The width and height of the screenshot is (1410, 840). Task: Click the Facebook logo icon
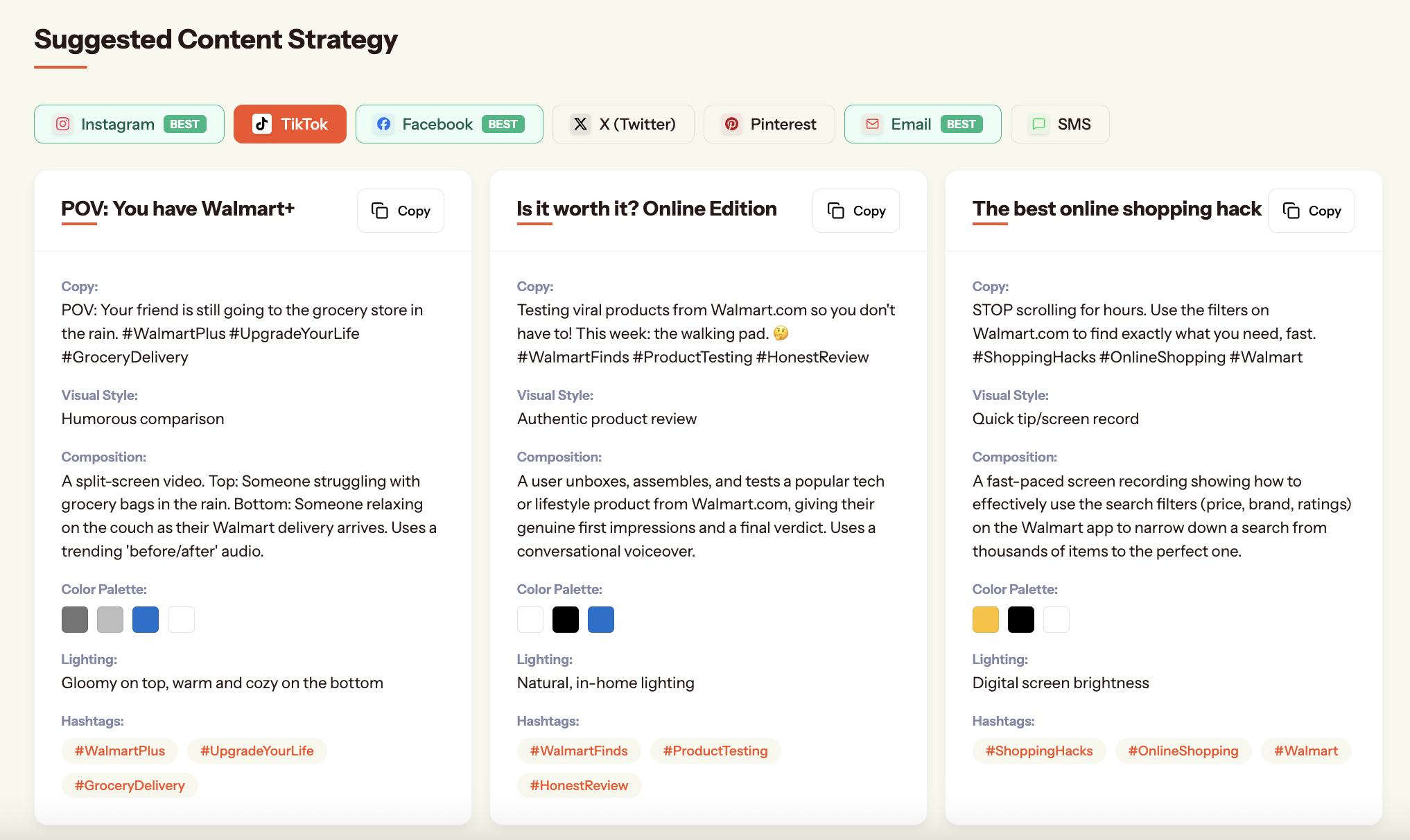click(383, 124)
